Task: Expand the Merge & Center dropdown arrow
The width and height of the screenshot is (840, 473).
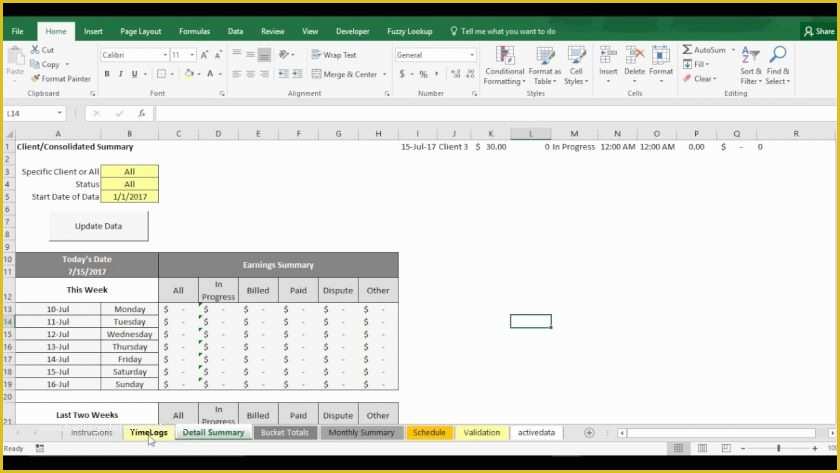Action: [x=385, y=74]
